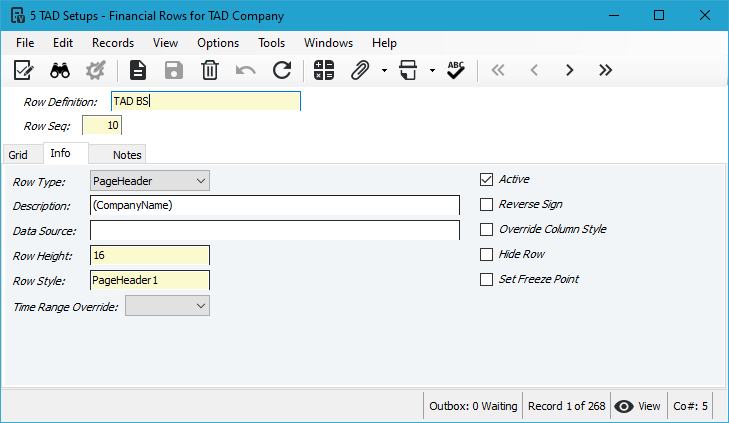Go to next record arrow
The image size is (729, 423).
click(x=570, y=70)
